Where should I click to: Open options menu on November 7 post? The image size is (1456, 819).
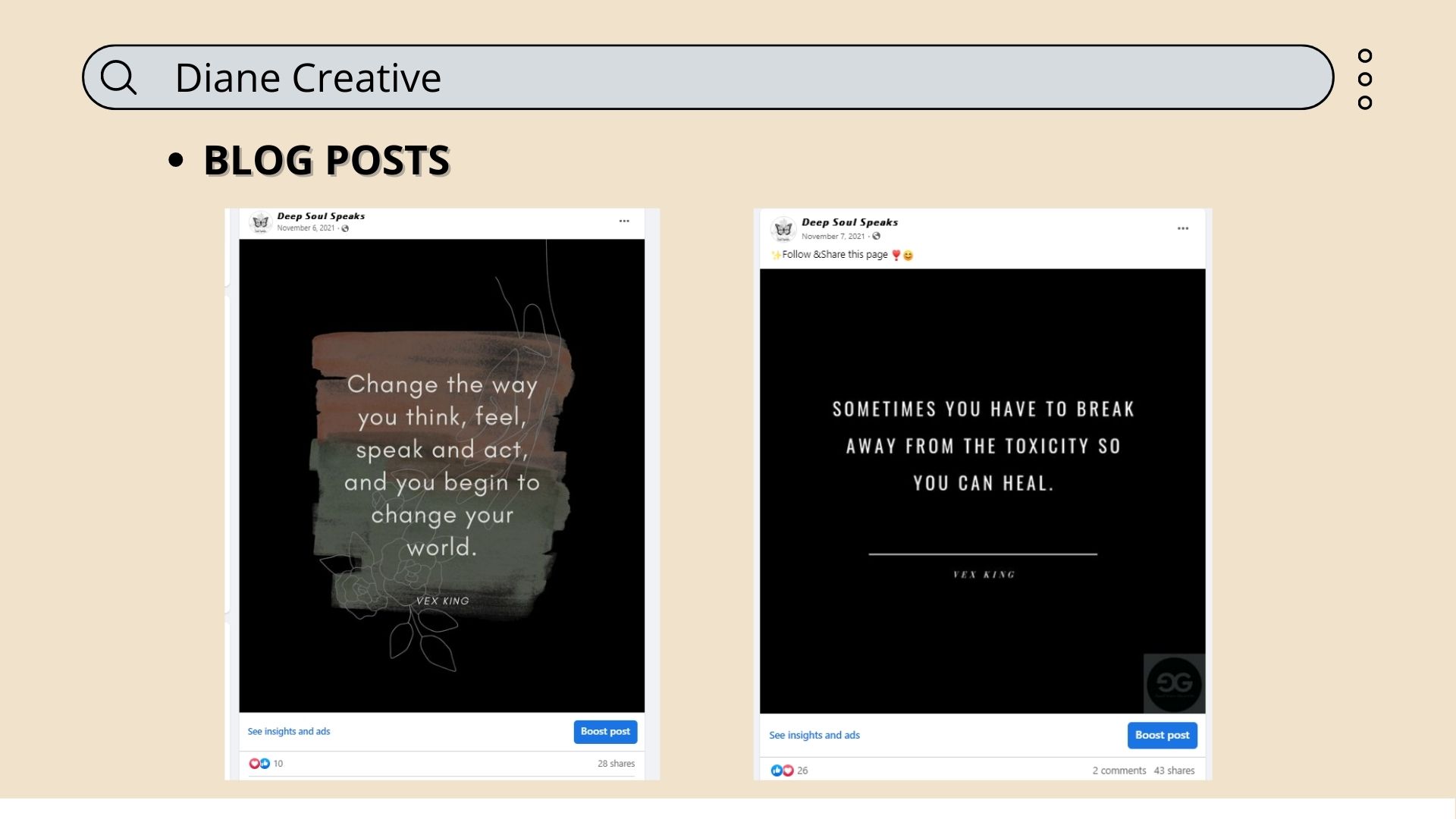click(x=1183, y=228)
